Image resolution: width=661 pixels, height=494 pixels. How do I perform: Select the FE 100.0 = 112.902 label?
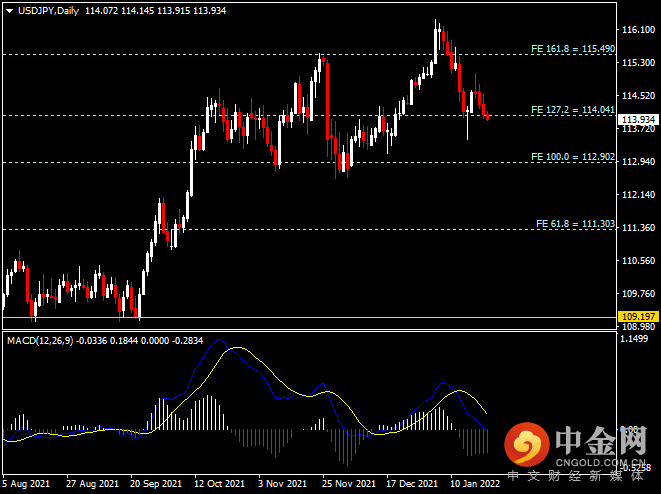573,157
